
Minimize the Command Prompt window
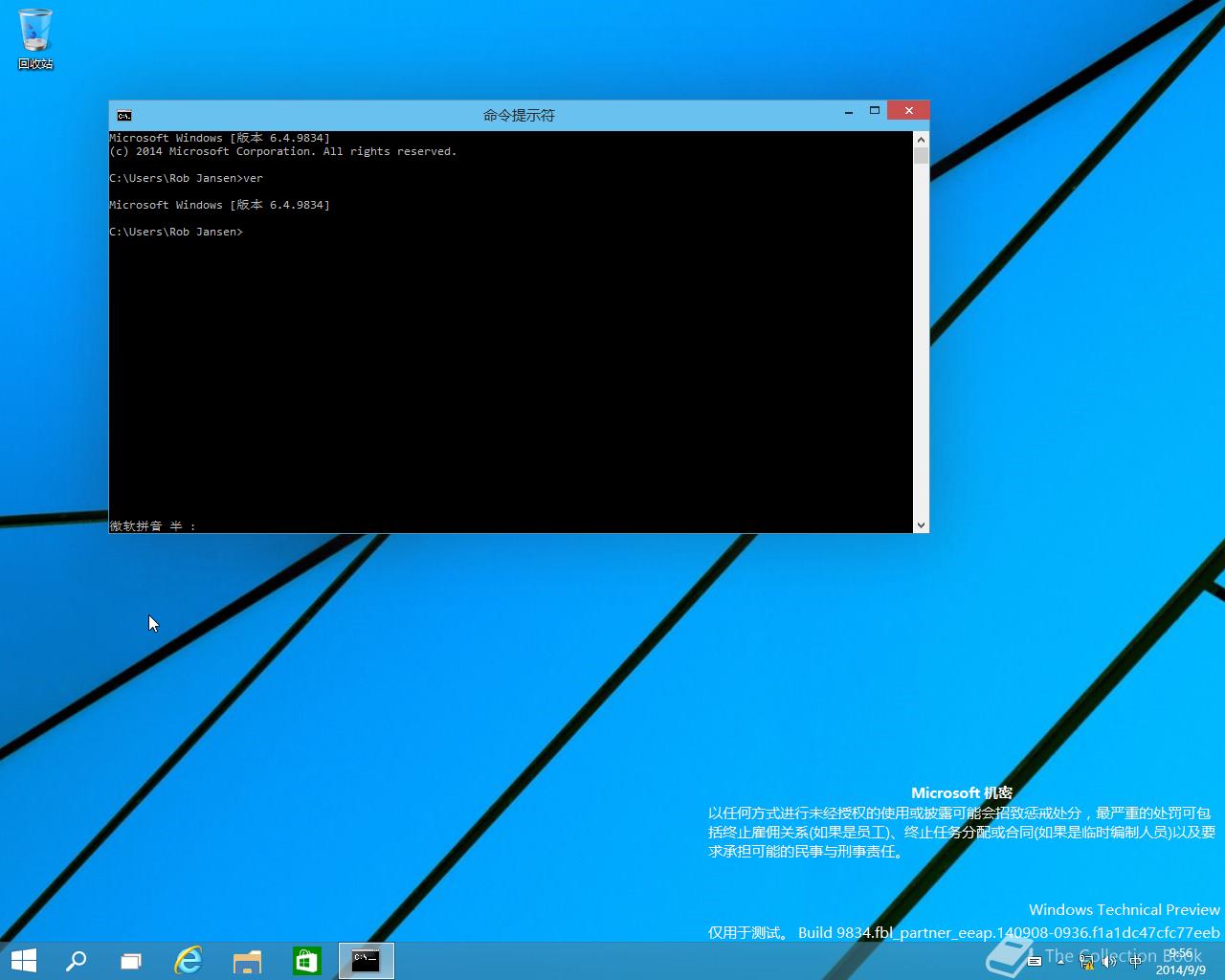point(849,111)
